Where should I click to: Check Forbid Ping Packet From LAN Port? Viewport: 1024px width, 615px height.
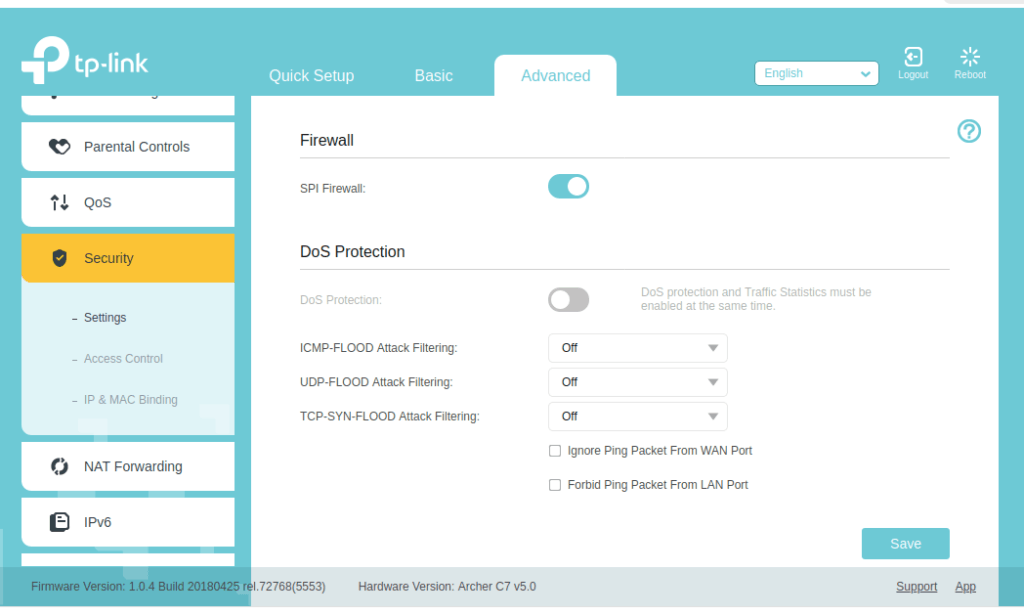pos(554,484)
